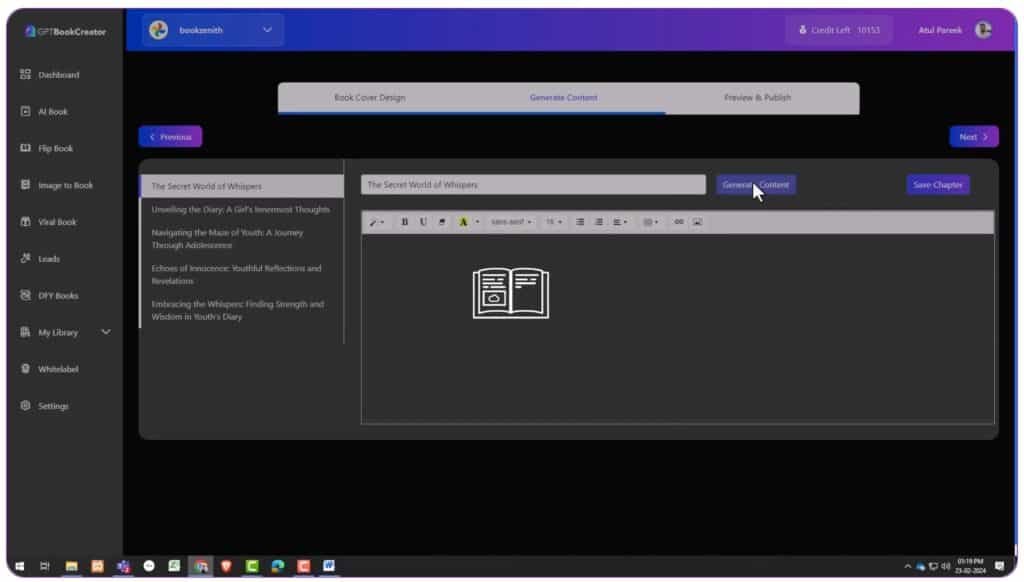
Task: Switch to the Preview & Publish tab
Action: (758, 98)
